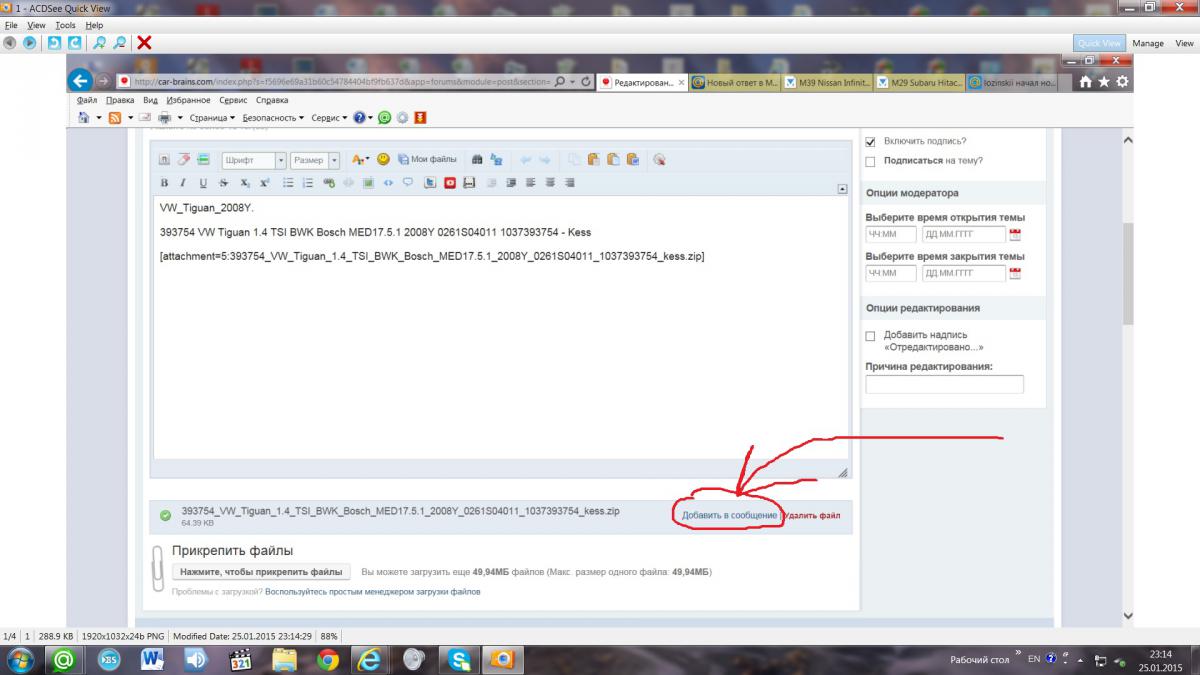Open the 'Страница' dropdown in browser toolbar
The width and height of the screenshot is (1200, 675).
point(212,117)
